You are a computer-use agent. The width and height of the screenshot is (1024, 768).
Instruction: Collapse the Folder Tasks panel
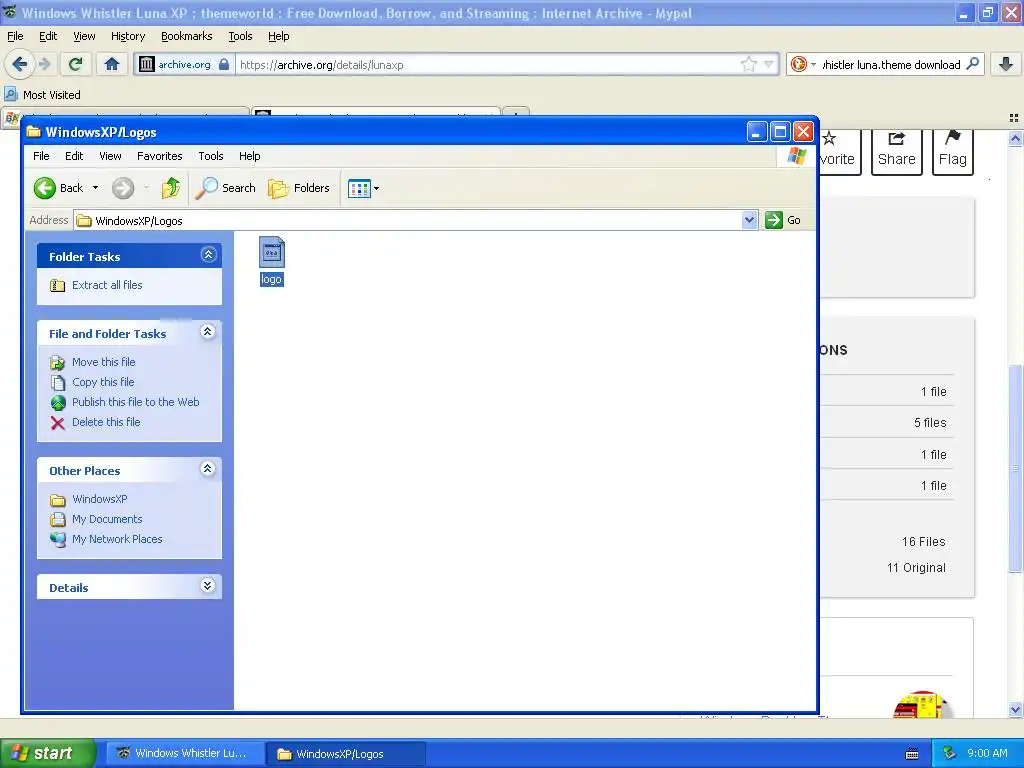point(208,255)
